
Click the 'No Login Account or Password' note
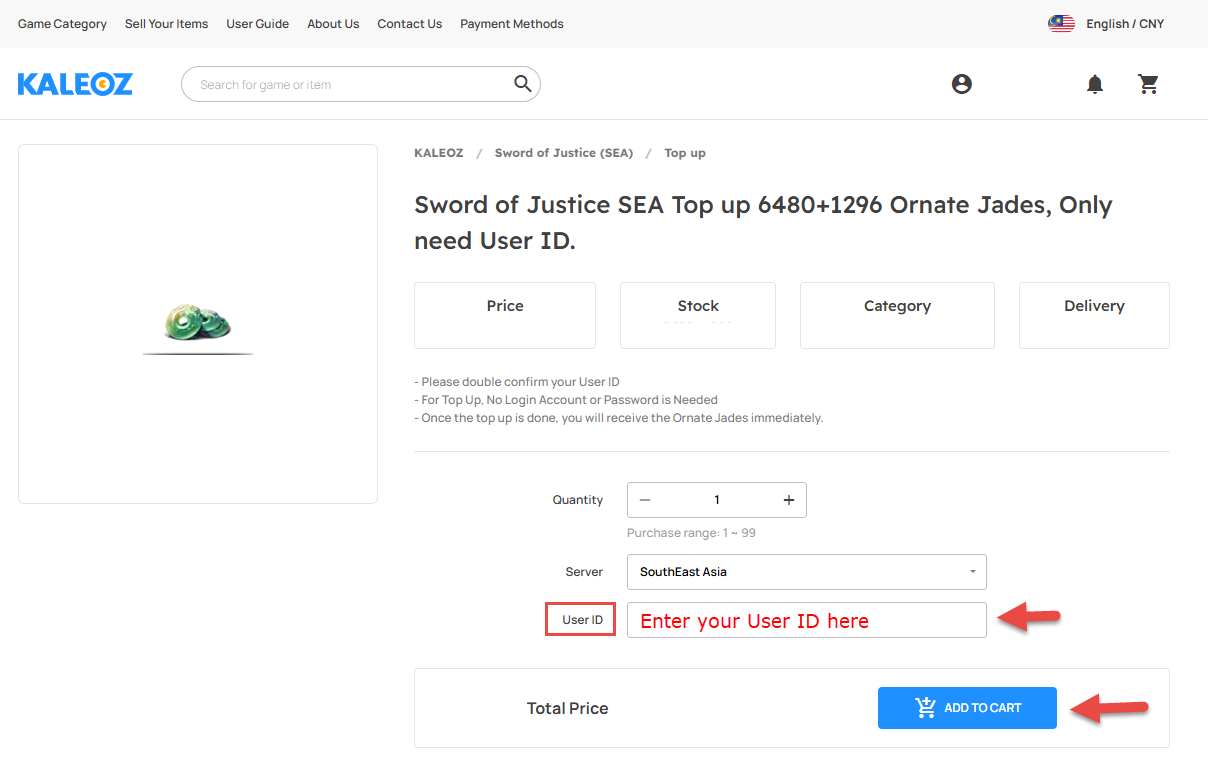click(566, 400)
